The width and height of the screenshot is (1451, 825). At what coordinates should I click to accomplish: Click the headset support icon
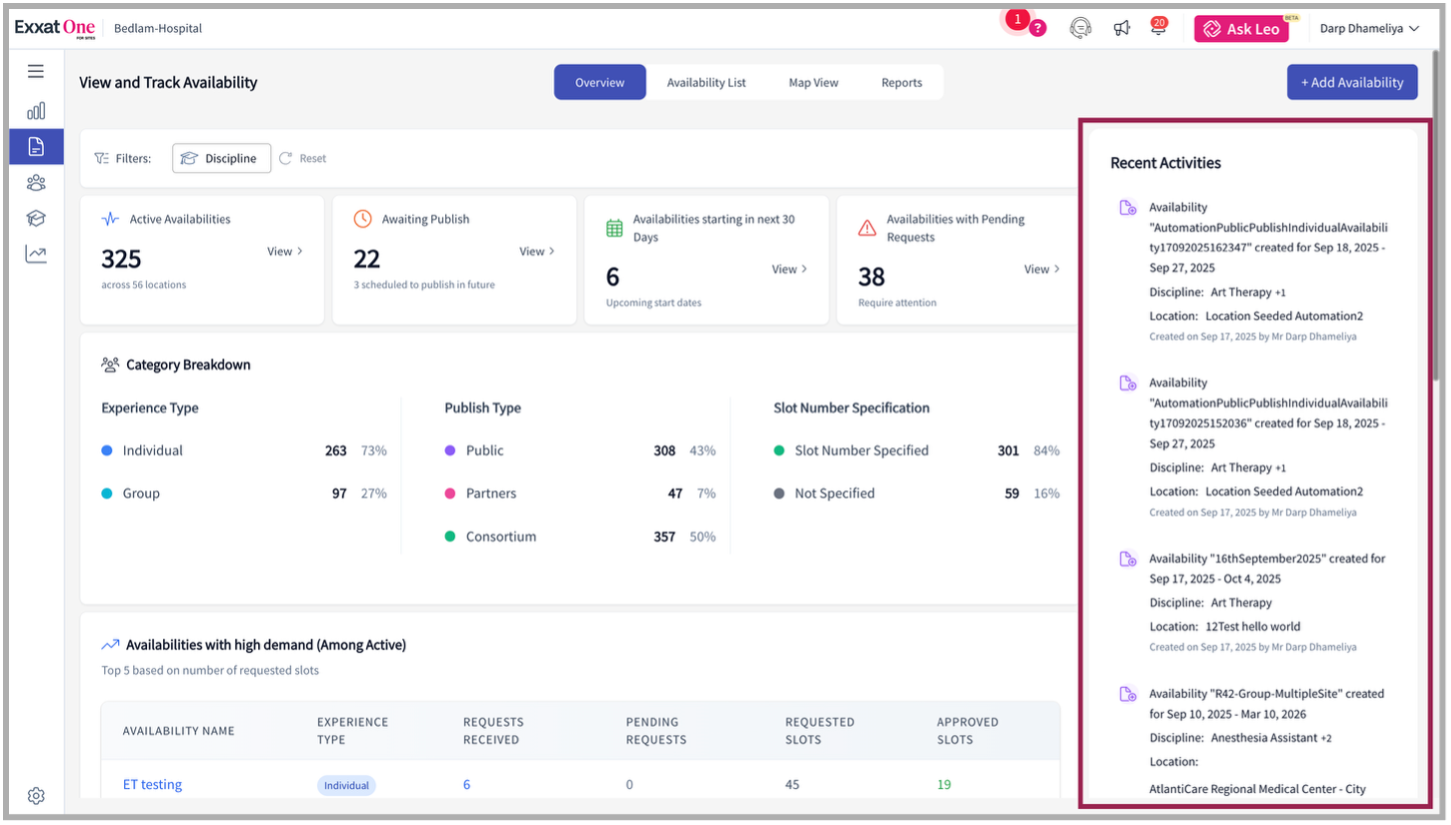pos(1080,29)
